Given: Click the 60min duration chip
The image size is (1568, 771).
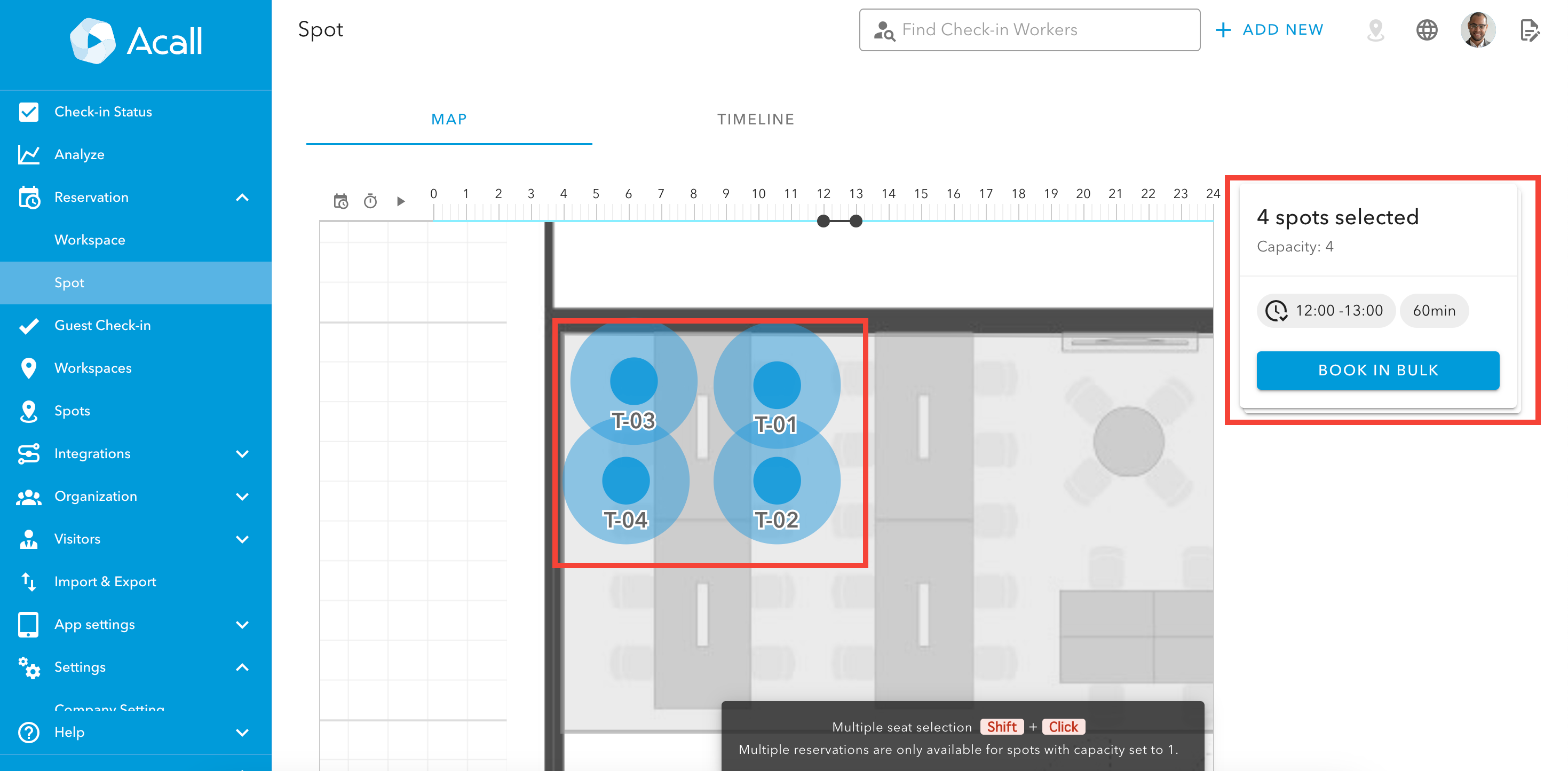Looking at the screenshot, I should click(x=1434, y=311).
